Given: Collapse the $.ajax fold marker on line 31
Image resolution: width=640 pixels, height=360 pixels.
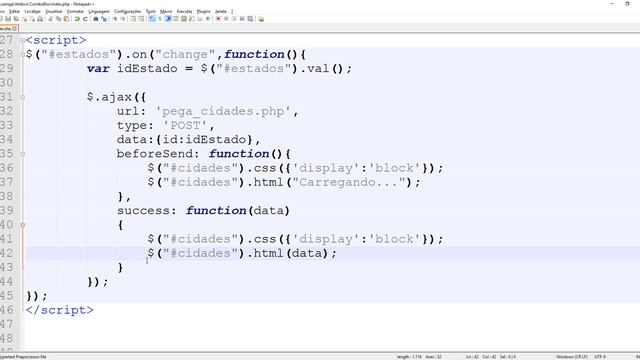Looking at the screenshot, I should 22,97.
